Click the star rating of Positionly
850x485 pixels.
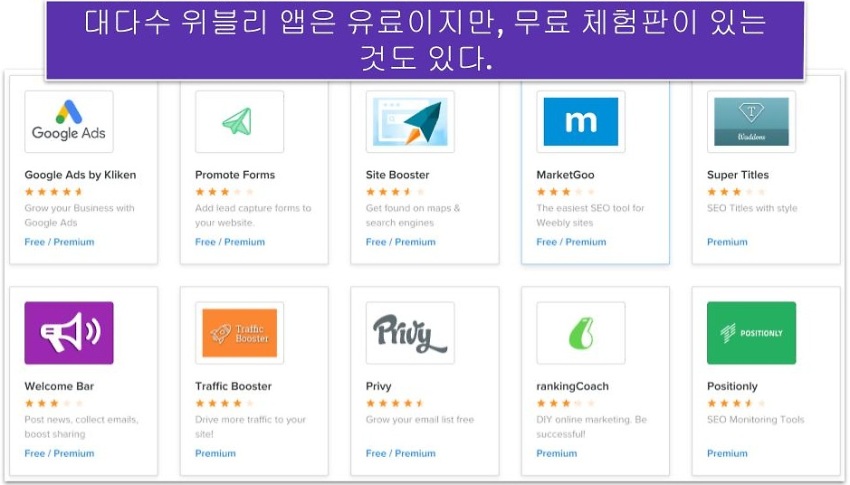pos(737,403)
